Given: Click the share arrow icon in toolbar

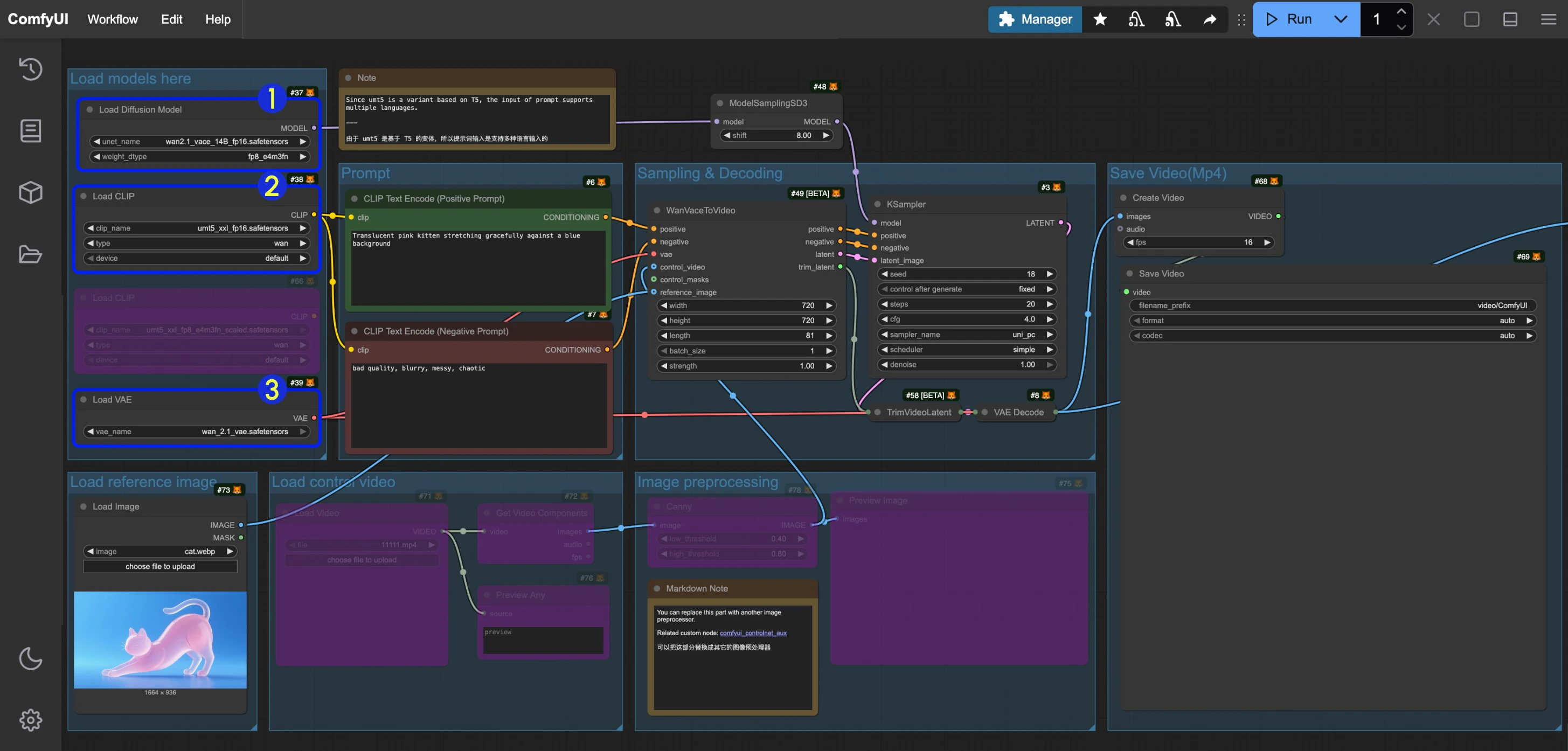Looking at the screenshot, I should [x=1210, y=19].
